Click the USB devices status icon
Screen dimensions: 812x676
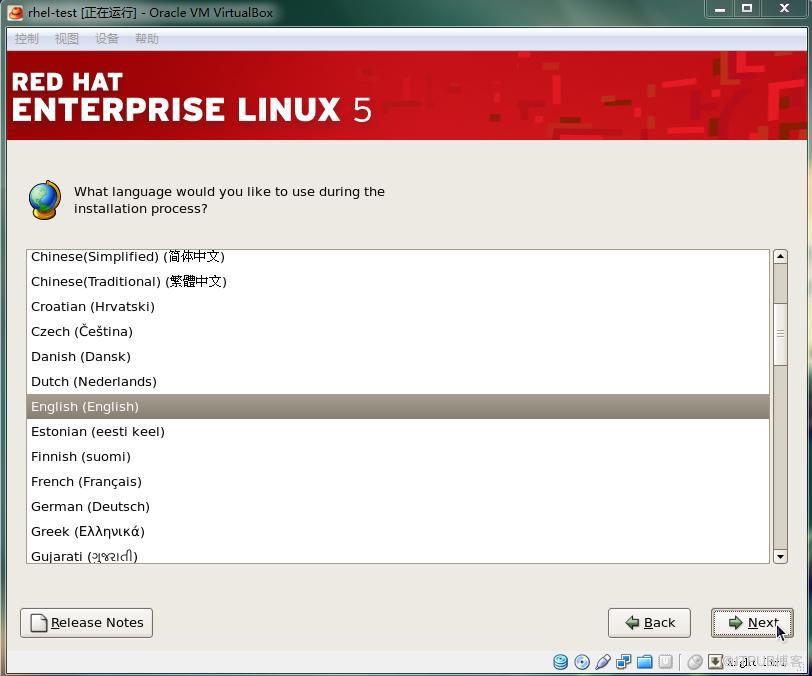[x=603, y=661]
